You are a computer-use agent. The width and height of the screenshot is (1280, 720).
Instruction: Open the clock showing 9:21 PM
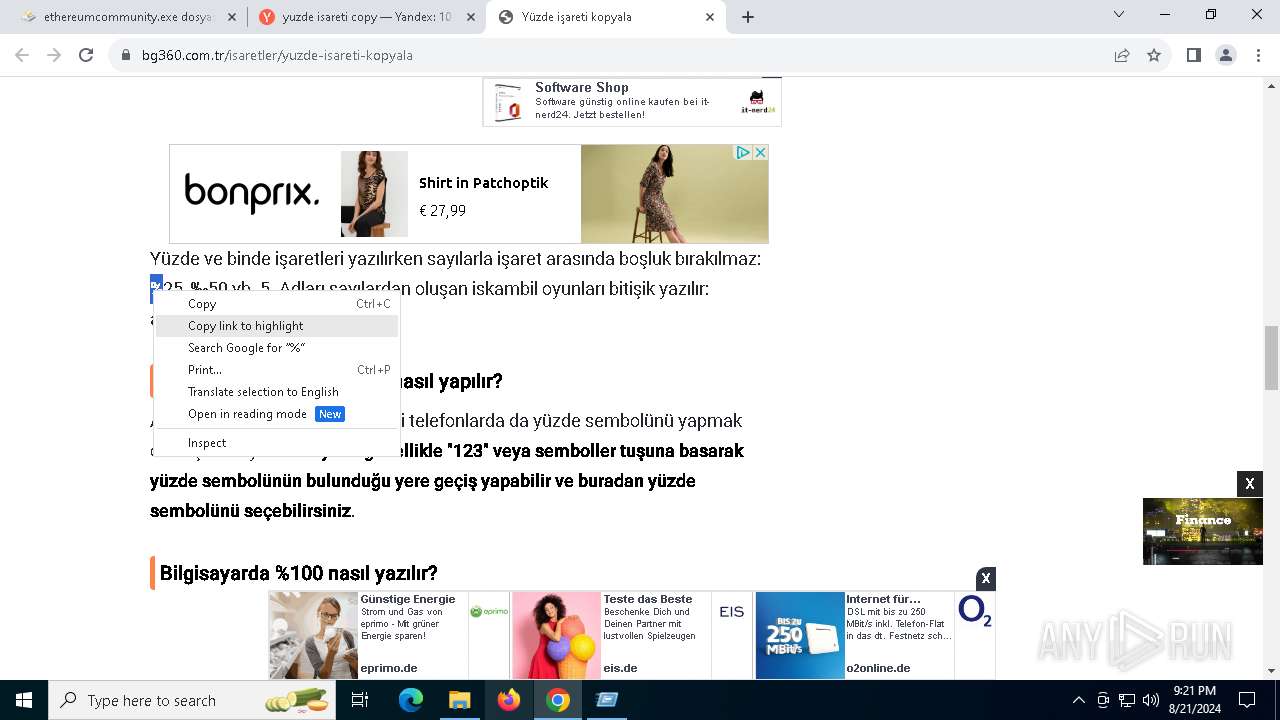(1194, 700)
